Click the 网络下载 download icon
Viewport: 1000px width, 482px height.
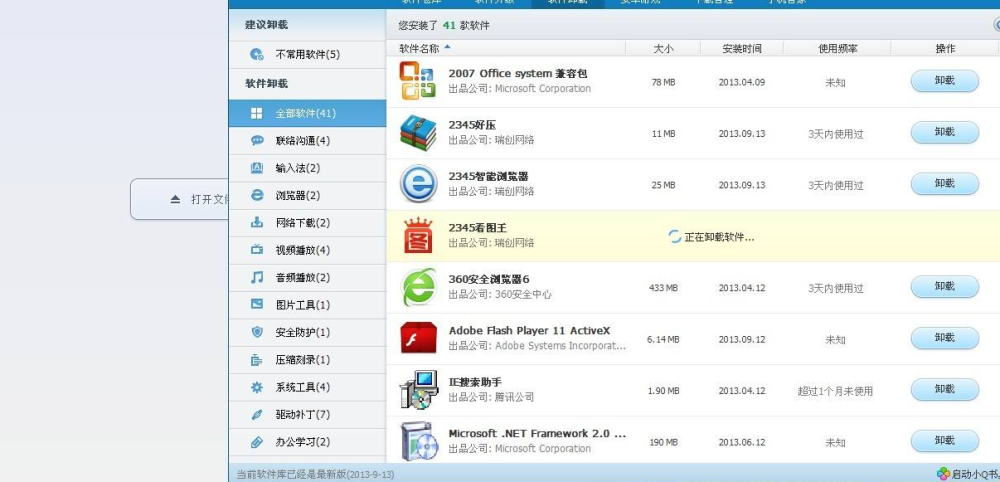(257, 223)
